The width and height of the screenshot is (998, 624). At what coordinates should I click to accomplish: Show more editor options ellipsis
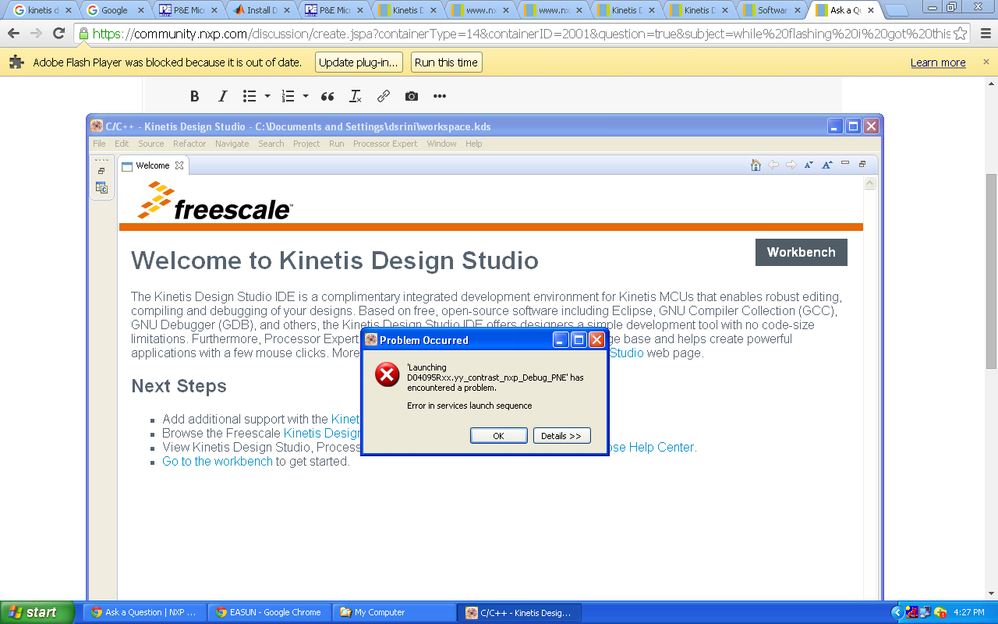tap(440, 96)
